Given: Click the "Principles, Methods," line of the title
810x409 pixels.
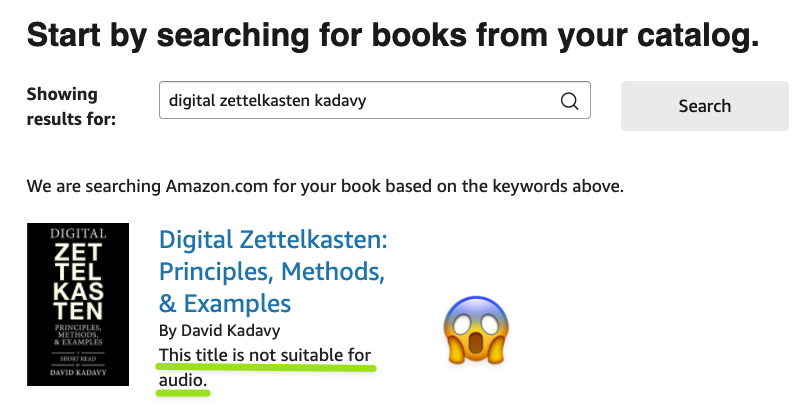Looking at the screenshot, I should (272, 271).
